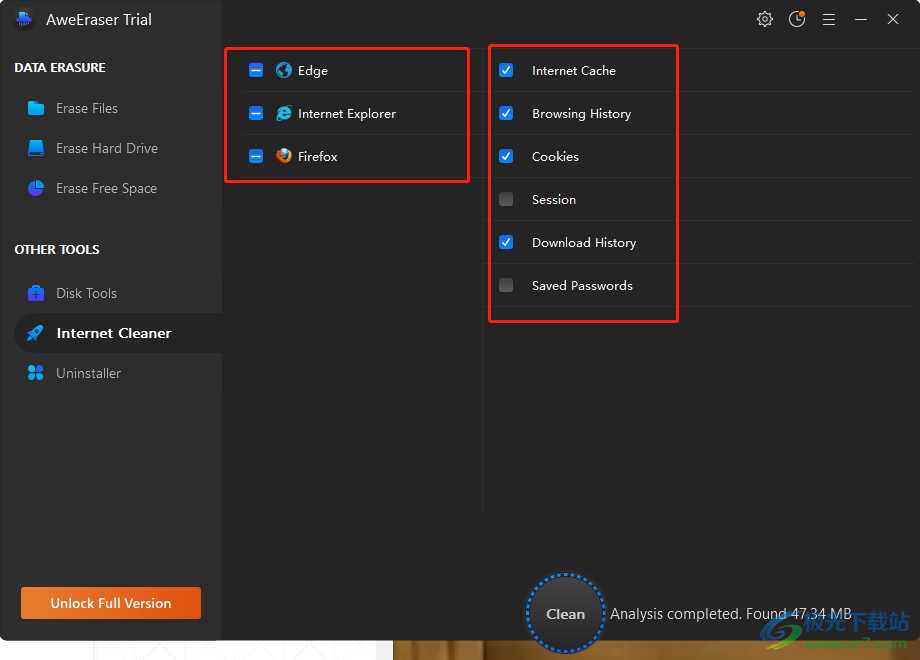Uncheck the Internet Cache checkbox
The height and width of the screenshot is (660, 920).
(506, 70)
